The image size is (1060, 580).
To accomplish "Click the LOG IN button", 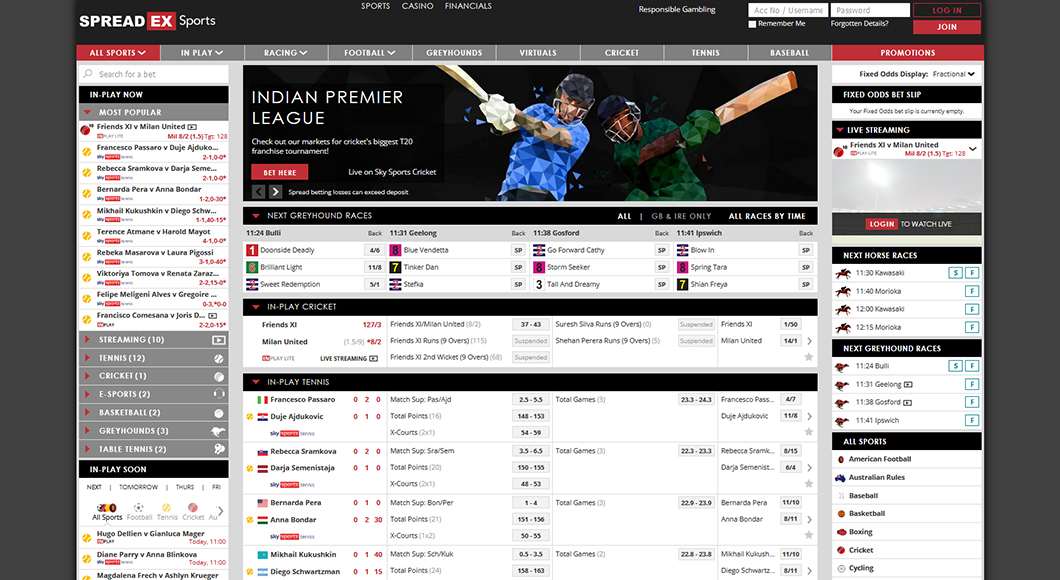I will click(946, 10).
